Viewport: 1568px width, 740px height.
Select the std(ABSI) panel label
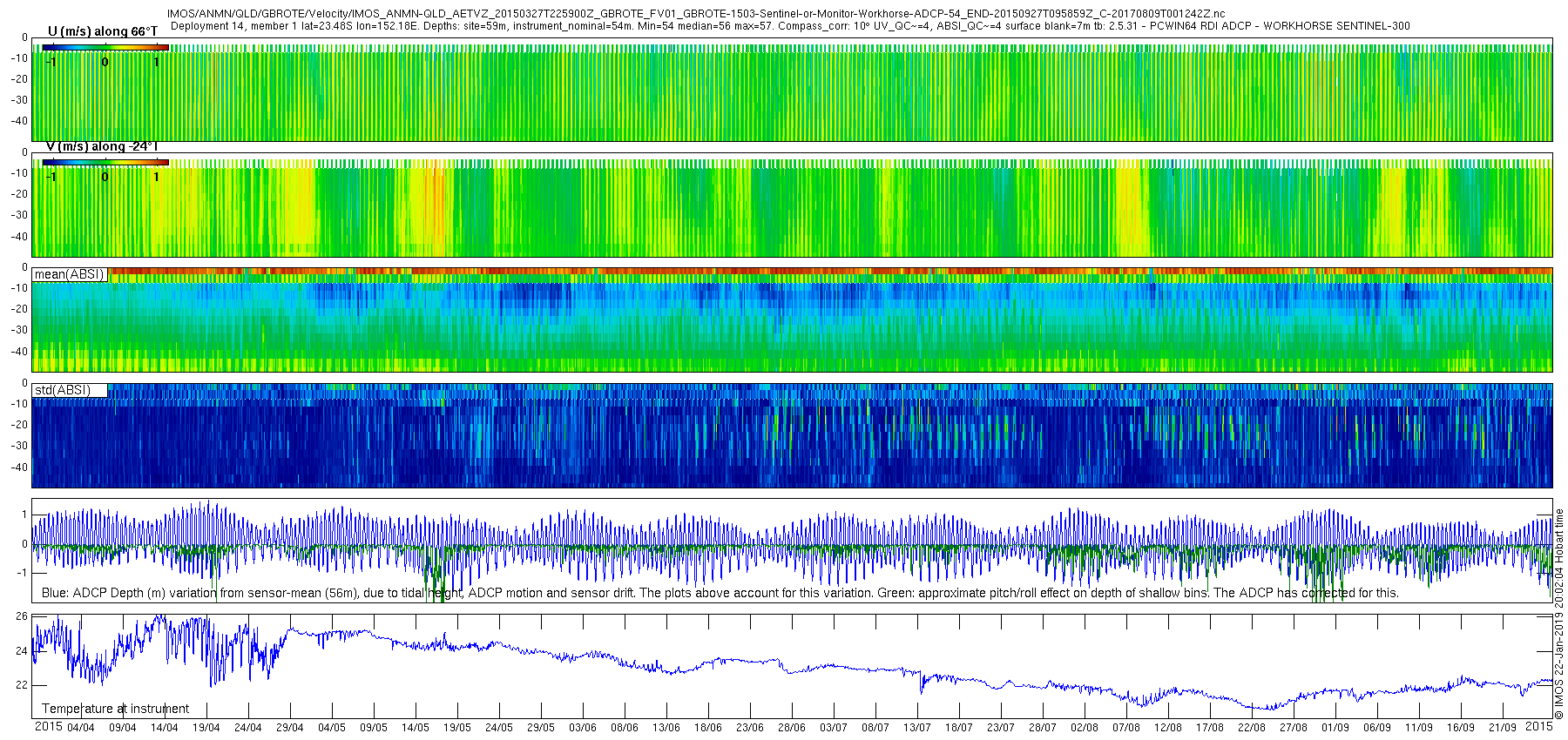(x=70, y=390)
